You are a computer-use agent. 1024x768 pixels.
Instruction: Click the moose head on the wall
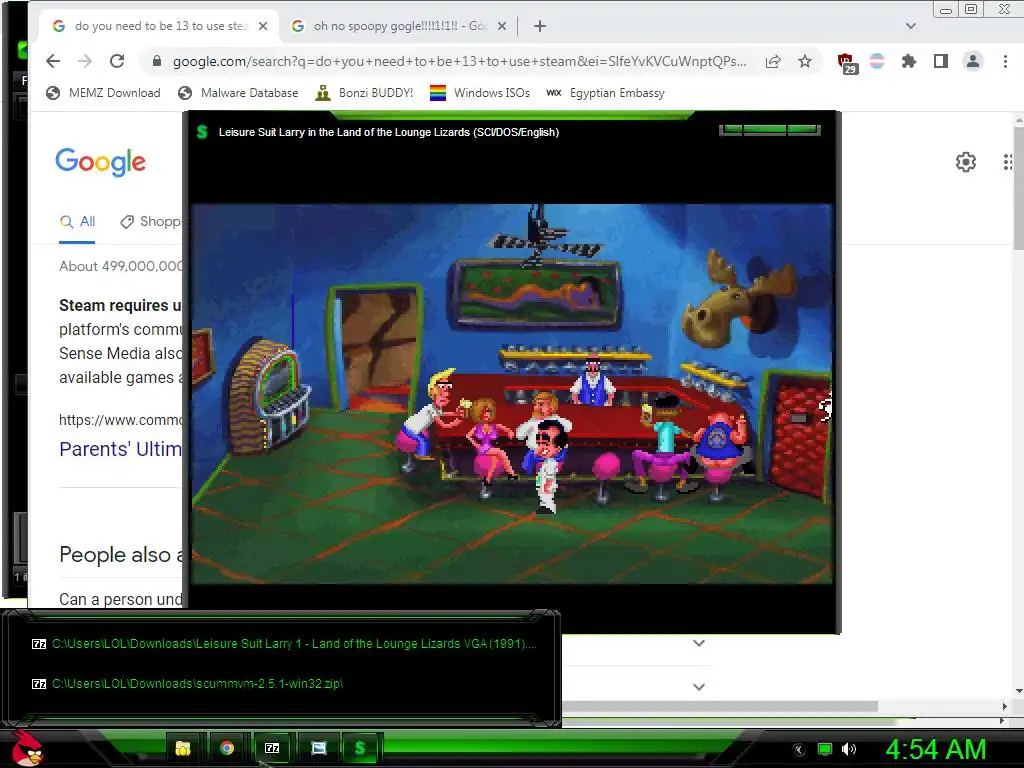click(738, 298)
